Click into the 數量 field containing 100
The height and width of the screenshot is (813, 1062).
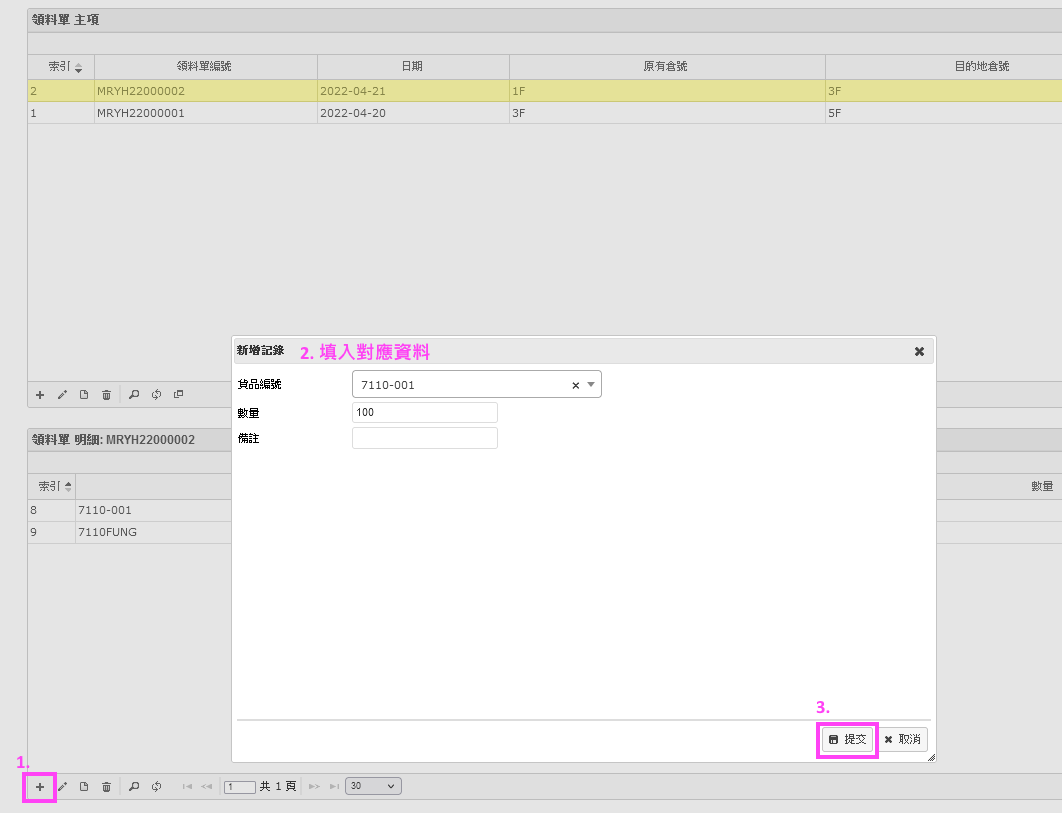coord(424,412)
